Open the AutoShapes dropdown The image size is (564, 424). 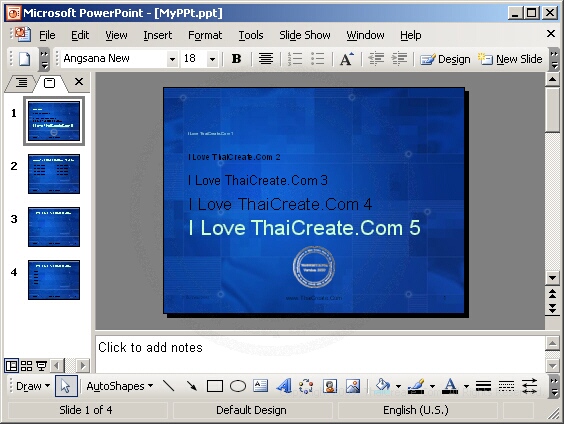(x=120, y=386)
